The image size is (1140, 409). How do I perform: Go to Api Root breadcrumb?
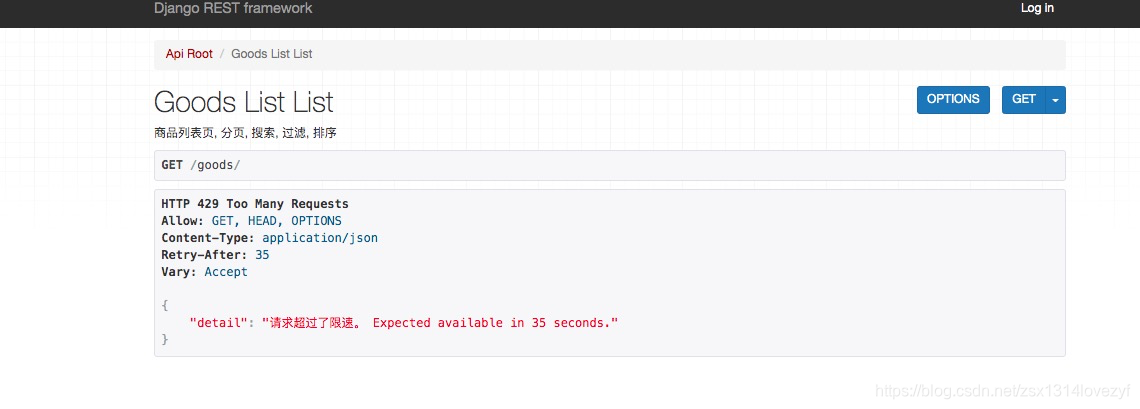[189, 54]
